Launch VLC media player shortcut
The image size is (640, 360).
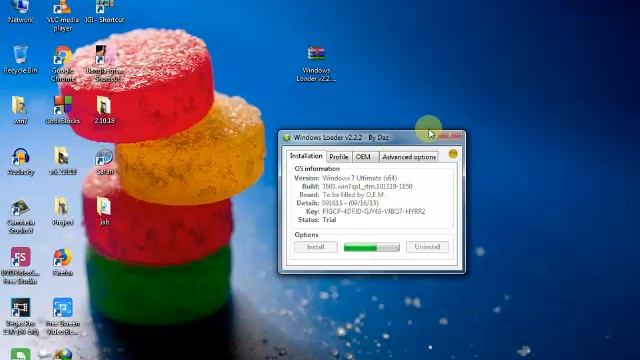click(x=62, y=16)
